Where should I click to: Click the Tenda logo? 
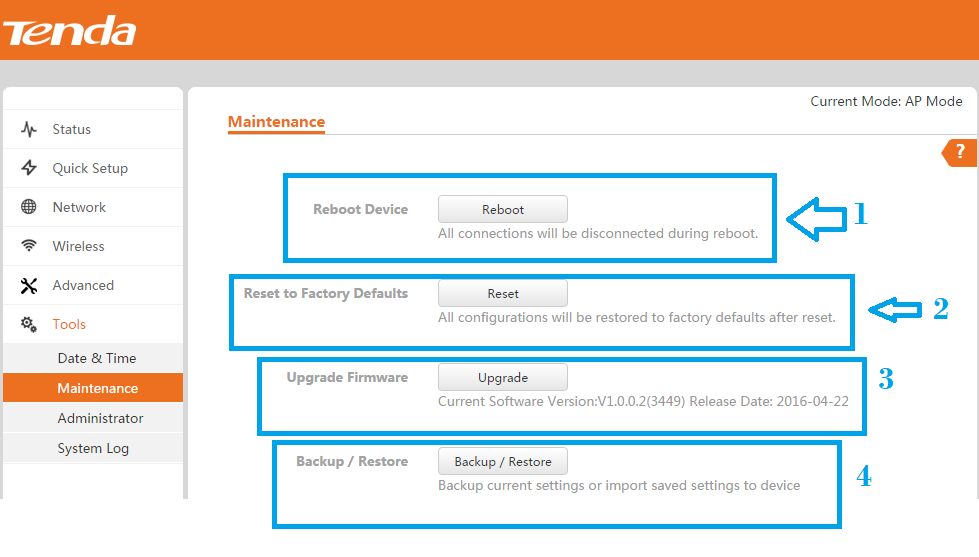point(69,32)
